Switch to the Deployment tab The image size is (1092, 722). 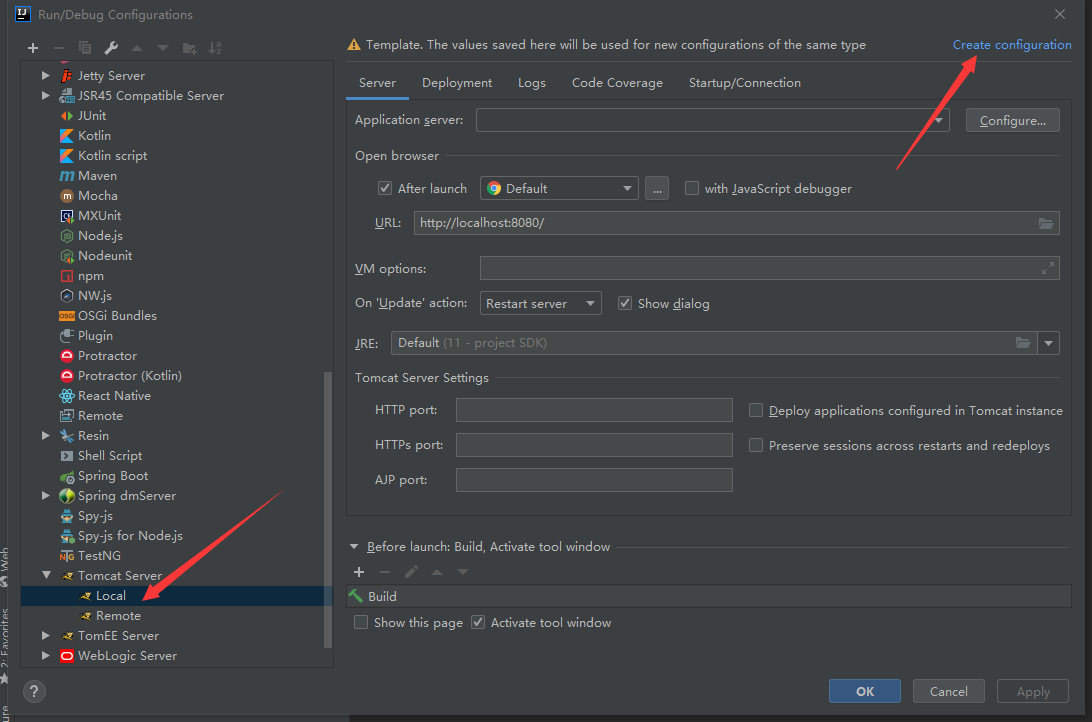coord(456,83)
